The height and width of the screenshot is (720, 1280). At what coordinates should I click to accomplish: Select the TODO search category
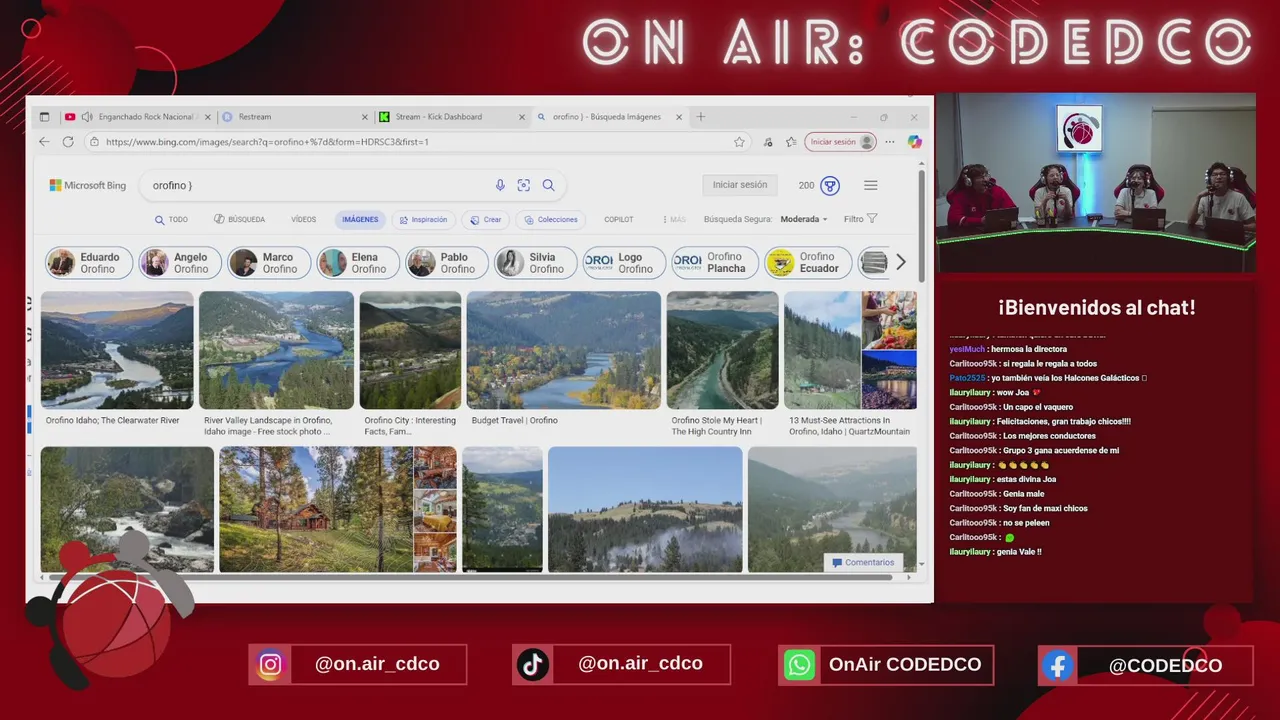pyautogui.click(x=171, y=219)
